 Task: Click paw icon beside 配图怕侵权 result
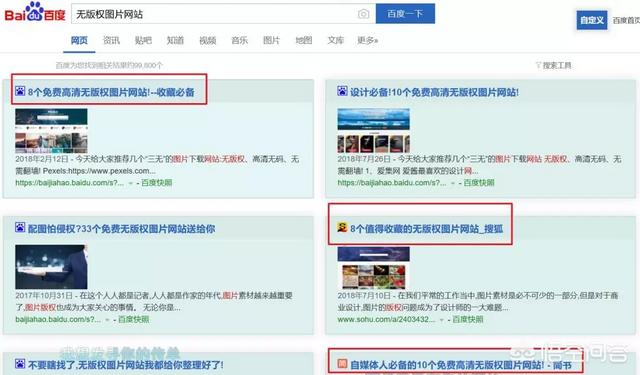[x=20, y=227]
